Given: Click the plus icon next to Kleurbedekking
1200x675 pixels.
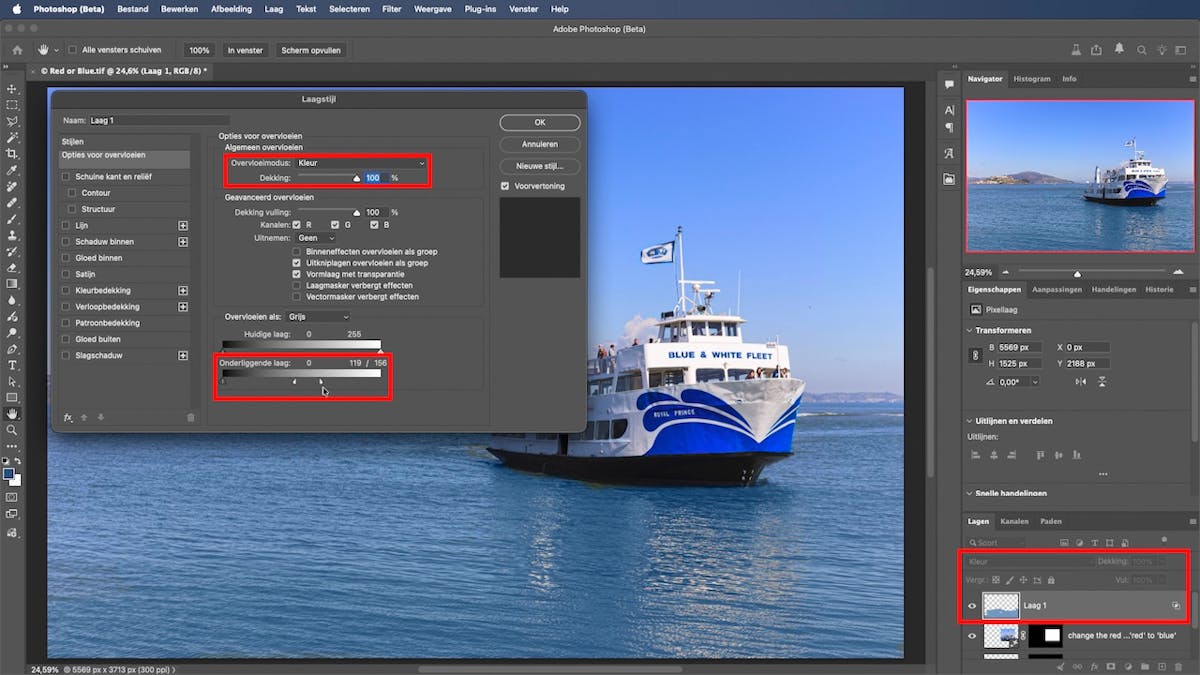Looking at the screenshot, I should coord(183,290).
